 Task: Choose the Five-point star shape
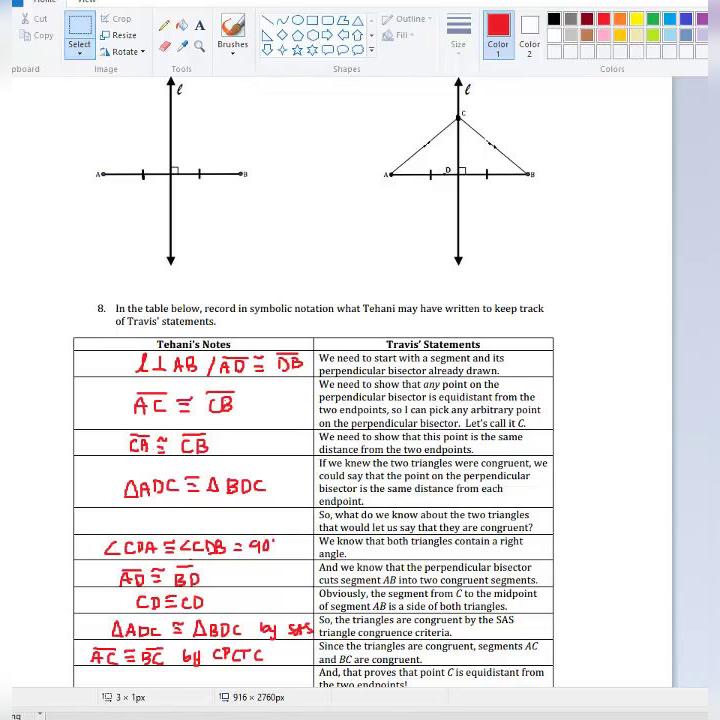pyautogui.click(x=298, y=50)
